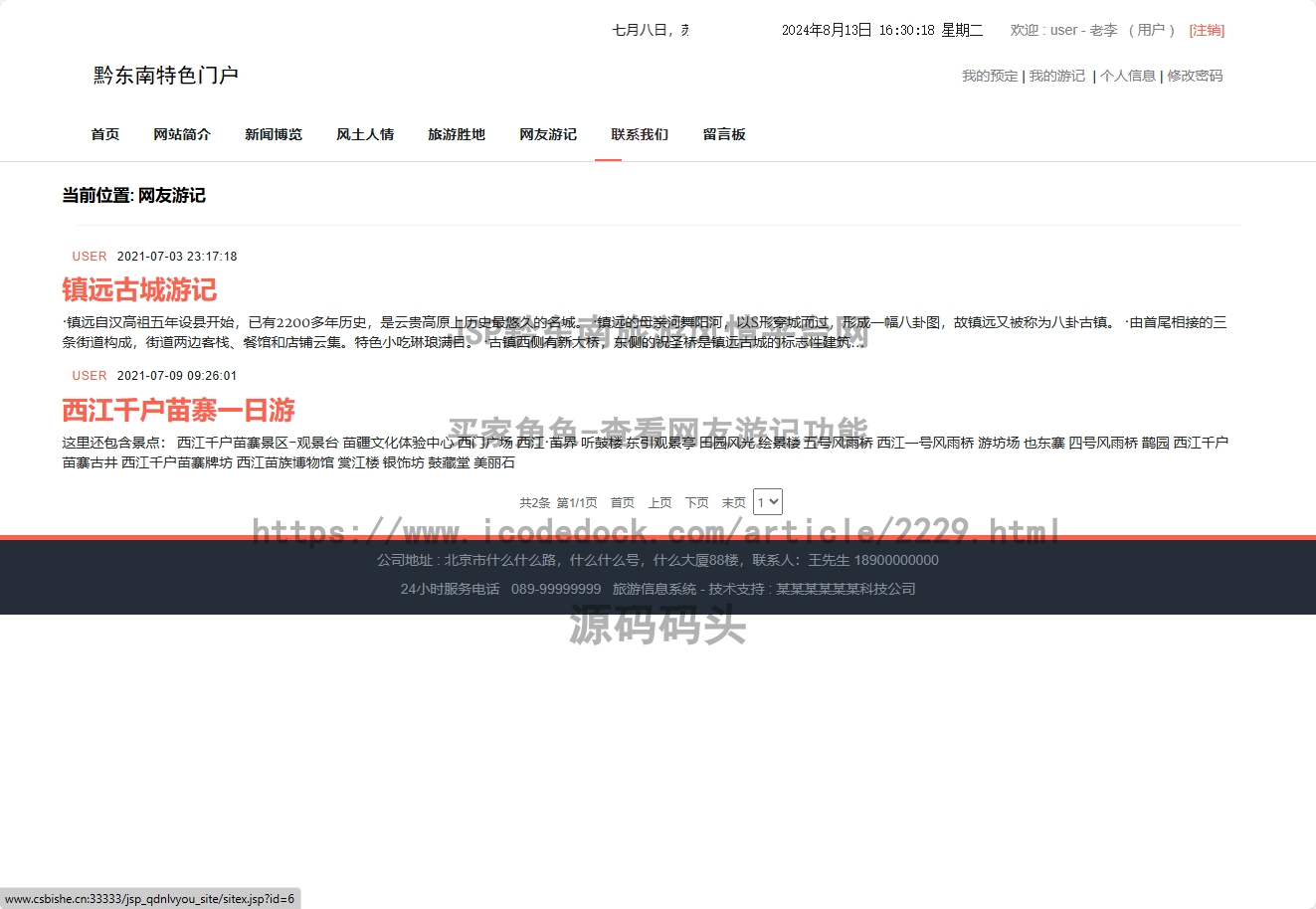The height and width of the screenshot is (909, 1316).
Task: Open the 新闻博览 menu item
Action: pyautogui.click(x=274, y=134)
